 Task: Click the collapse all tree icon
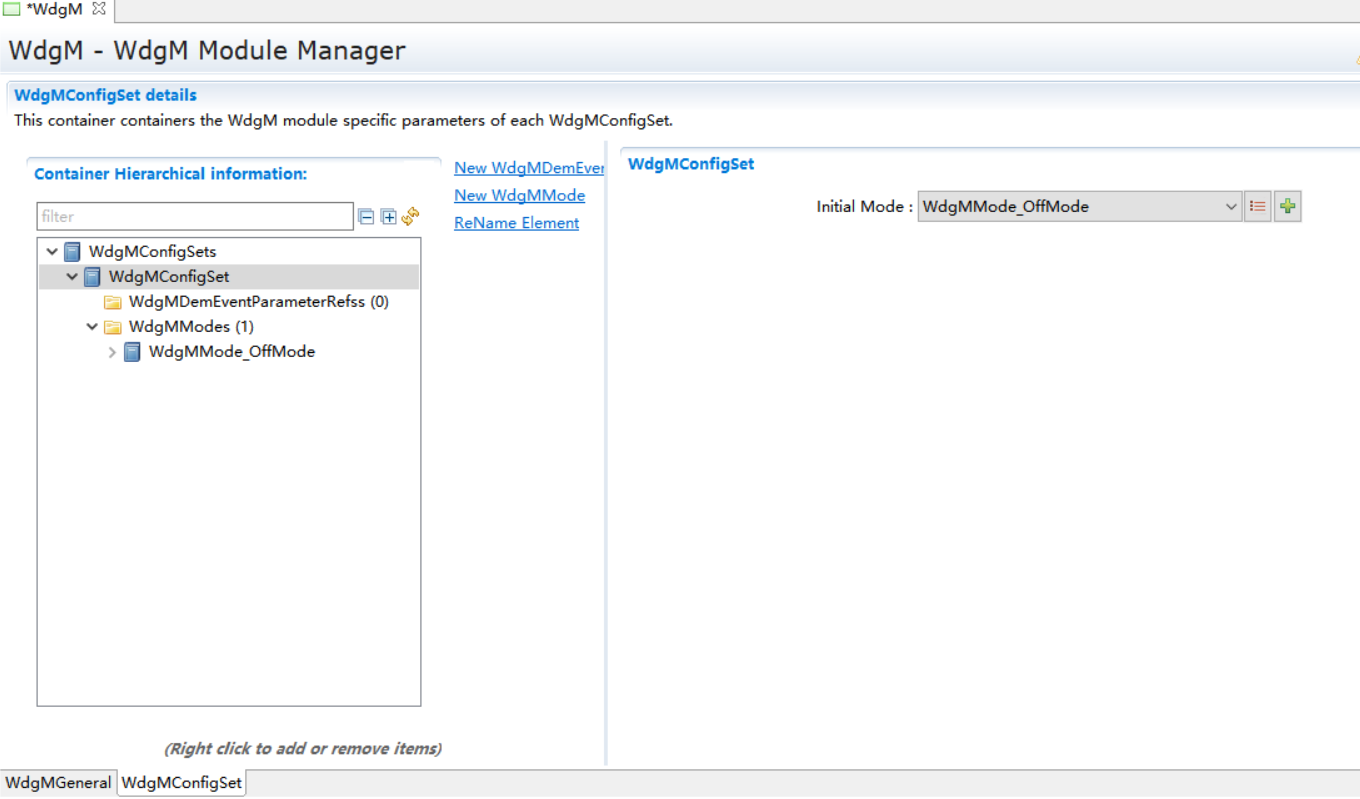366,216
